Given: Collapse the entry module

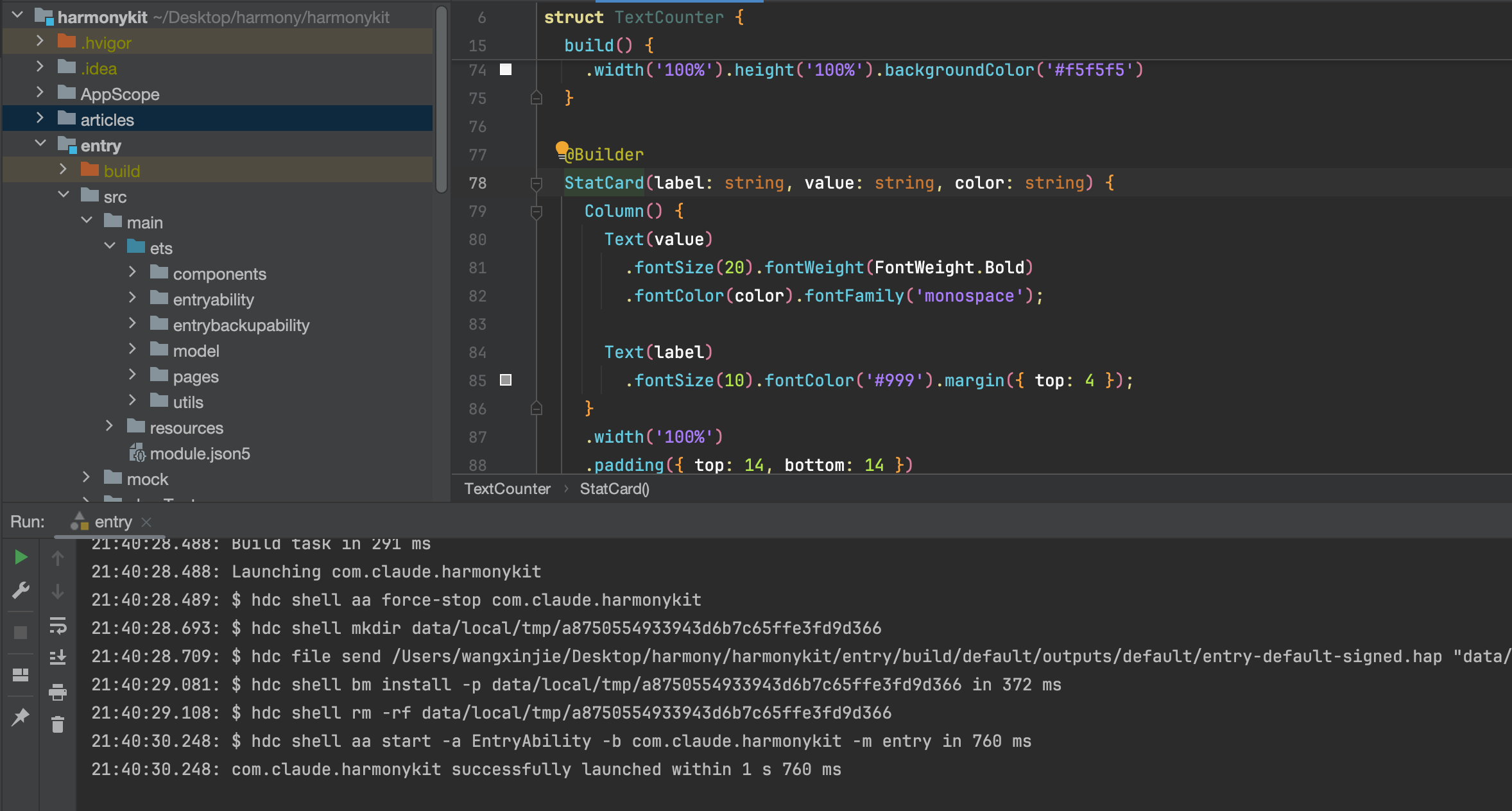Looking at the screenshot, I should (x=40, y=144).
